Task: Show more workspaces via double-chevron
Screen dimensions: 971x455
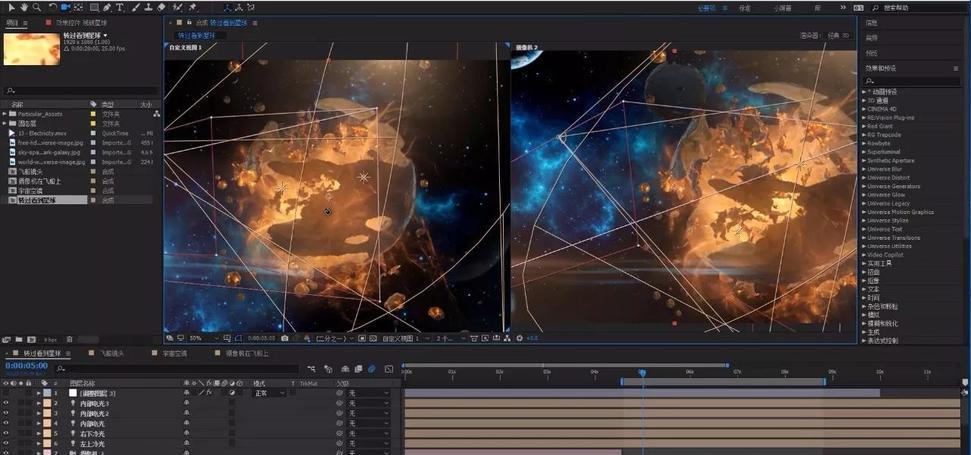Action: tap(843, 8)
